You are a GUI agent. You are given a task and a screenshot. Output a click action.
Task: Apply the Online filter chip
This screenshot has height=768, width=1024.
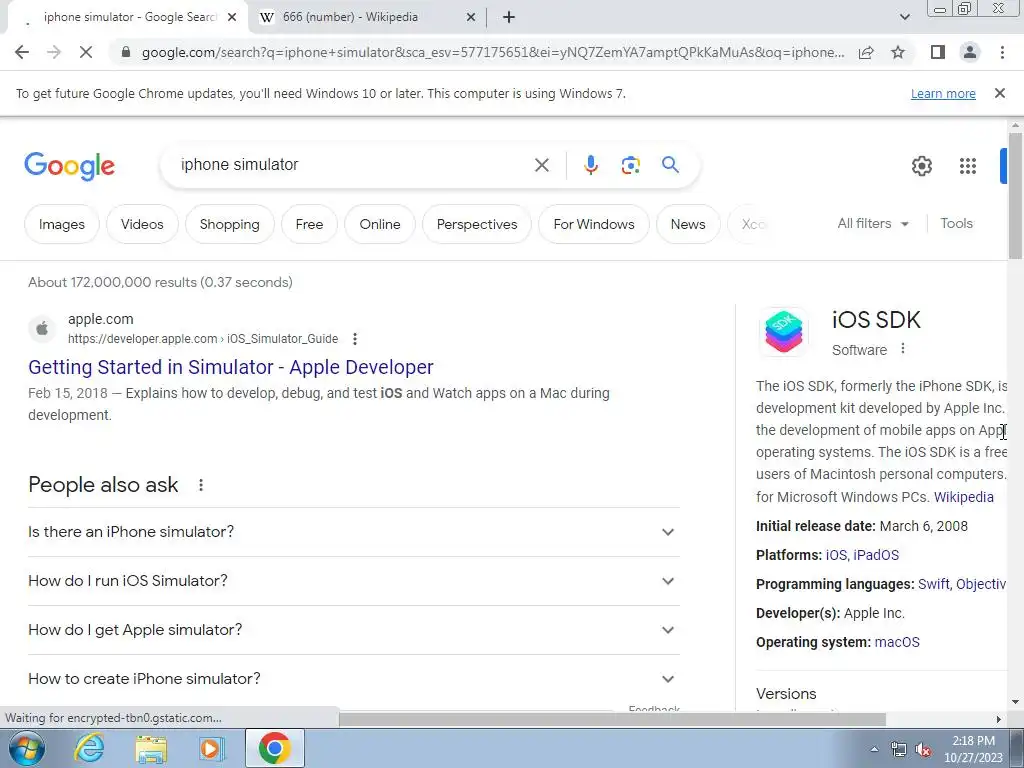pos(379,224)
